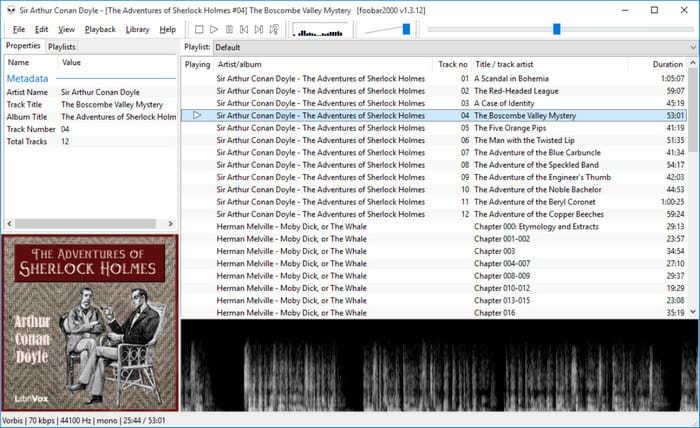Select track The Five Orange Pips
This screenshot has width=700, height=428.
[x=433, y=128]
